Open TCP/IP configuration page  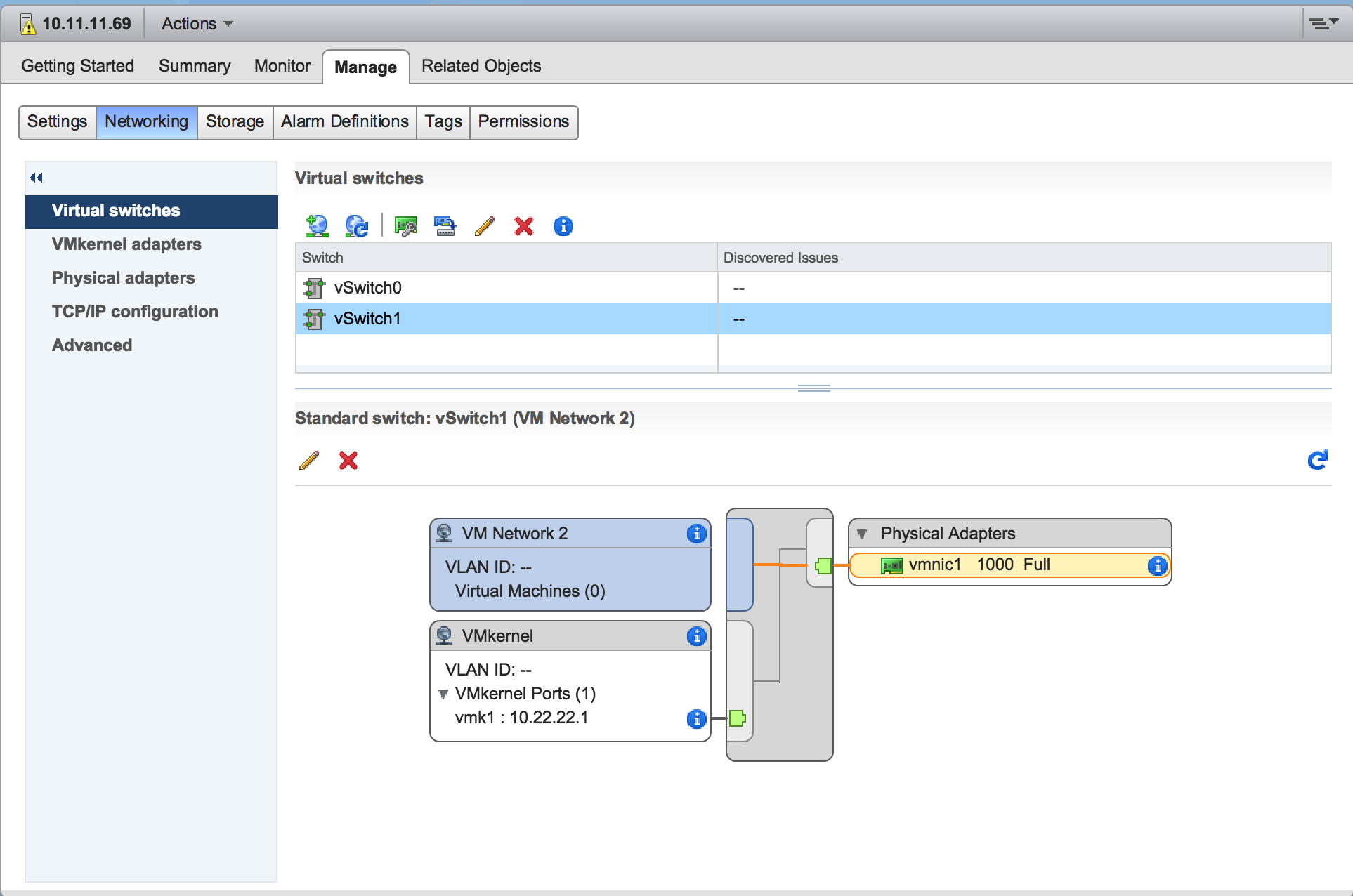click(135, 312)
